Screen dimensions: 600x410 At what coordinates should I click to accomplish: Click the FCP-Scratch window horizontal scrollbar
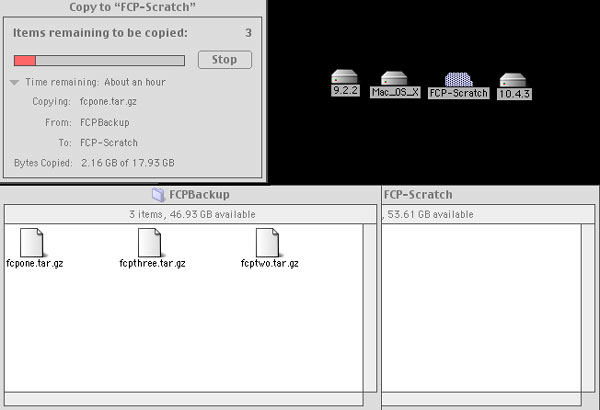481,399
